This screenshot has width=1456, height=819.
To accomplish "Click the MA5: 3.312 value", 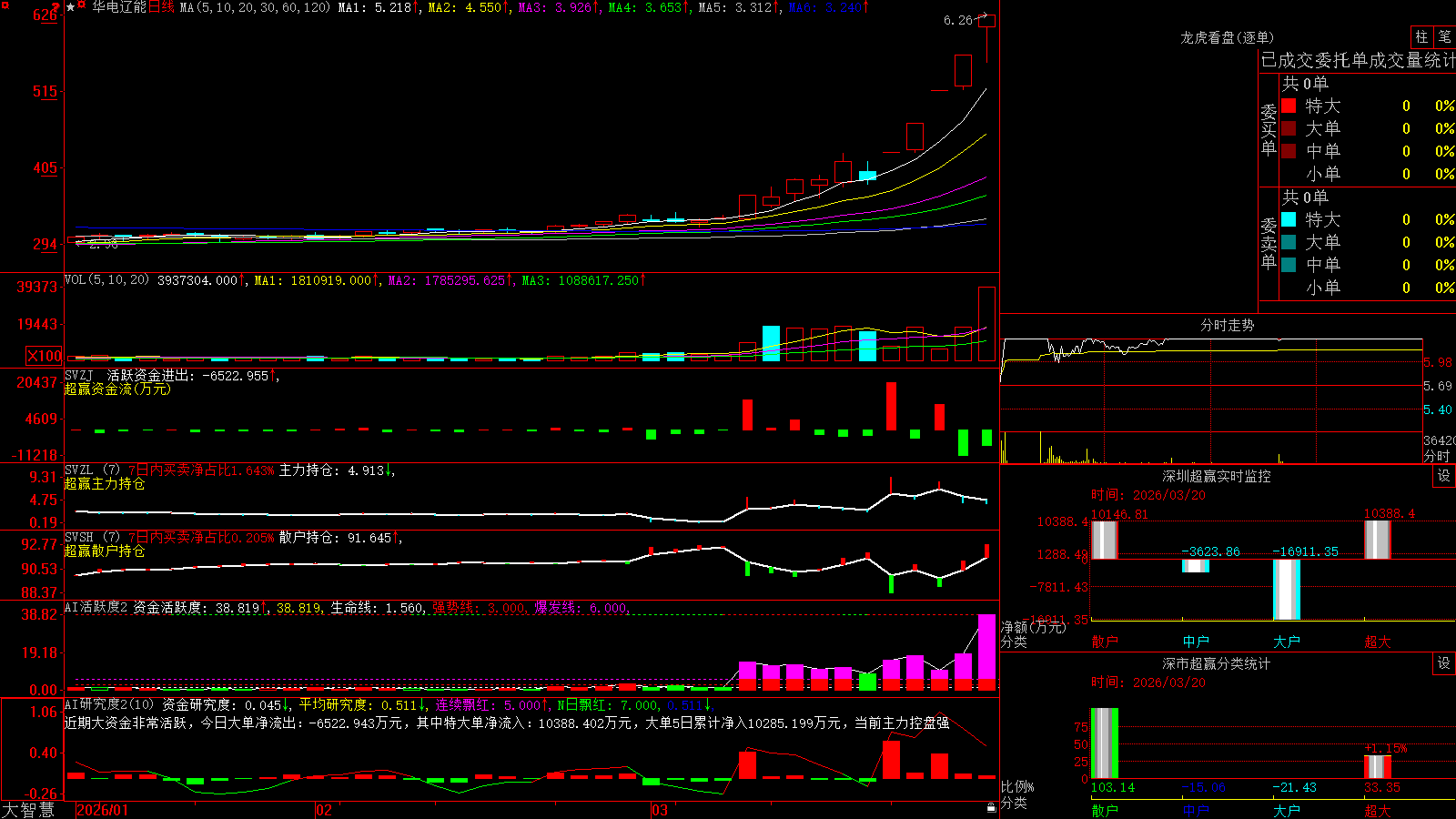I will [x=735, y=7].
